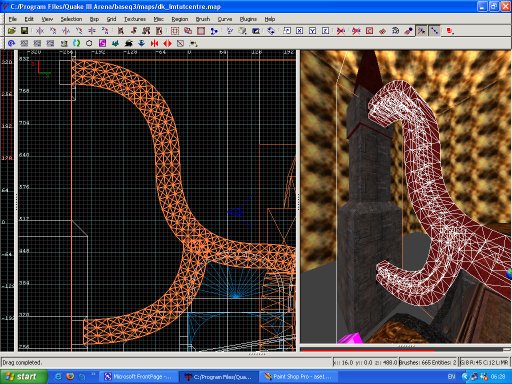Click the red inward-arrows merge plugin icon
This screenshot has width=512, height=384.
[154, 43]
